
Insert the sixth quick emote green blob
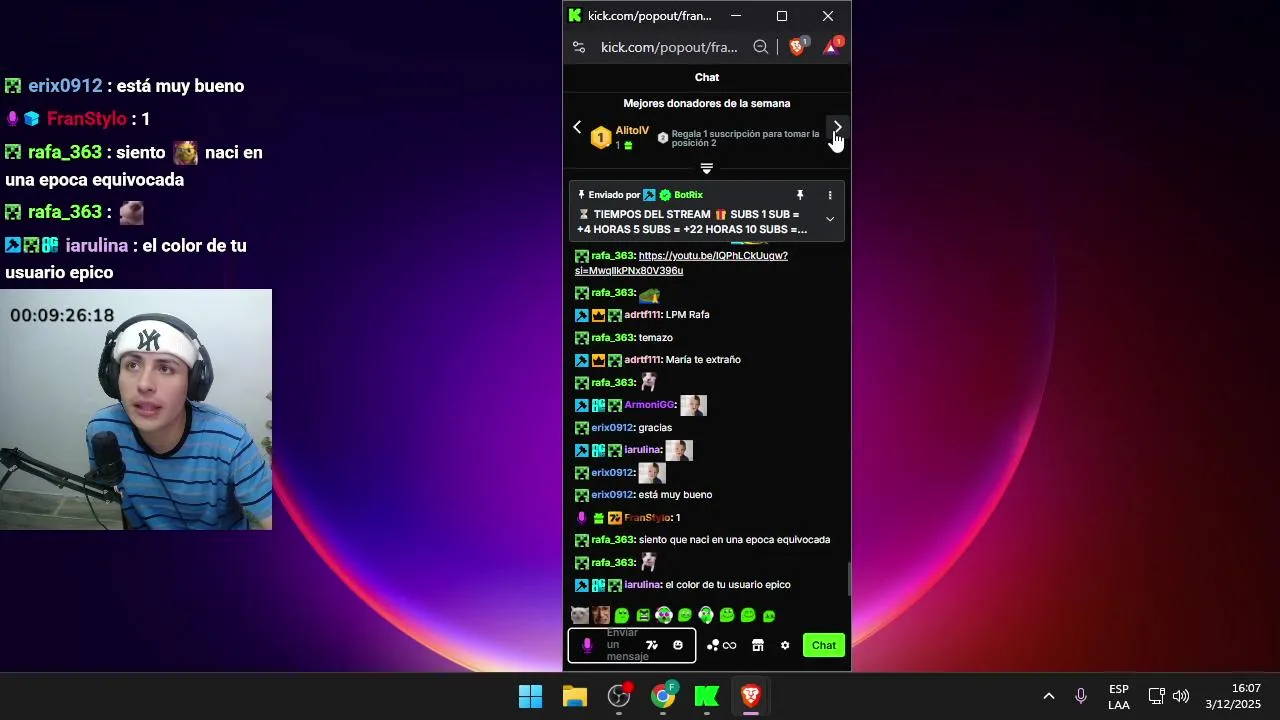coord(685,615)
